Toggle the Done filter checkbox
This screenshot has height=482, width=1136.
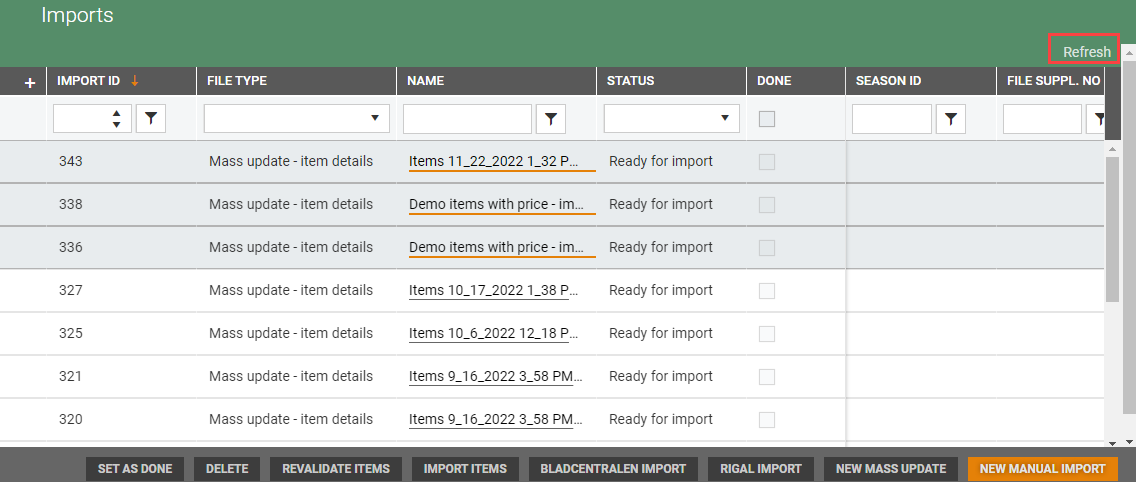(767, 119)
